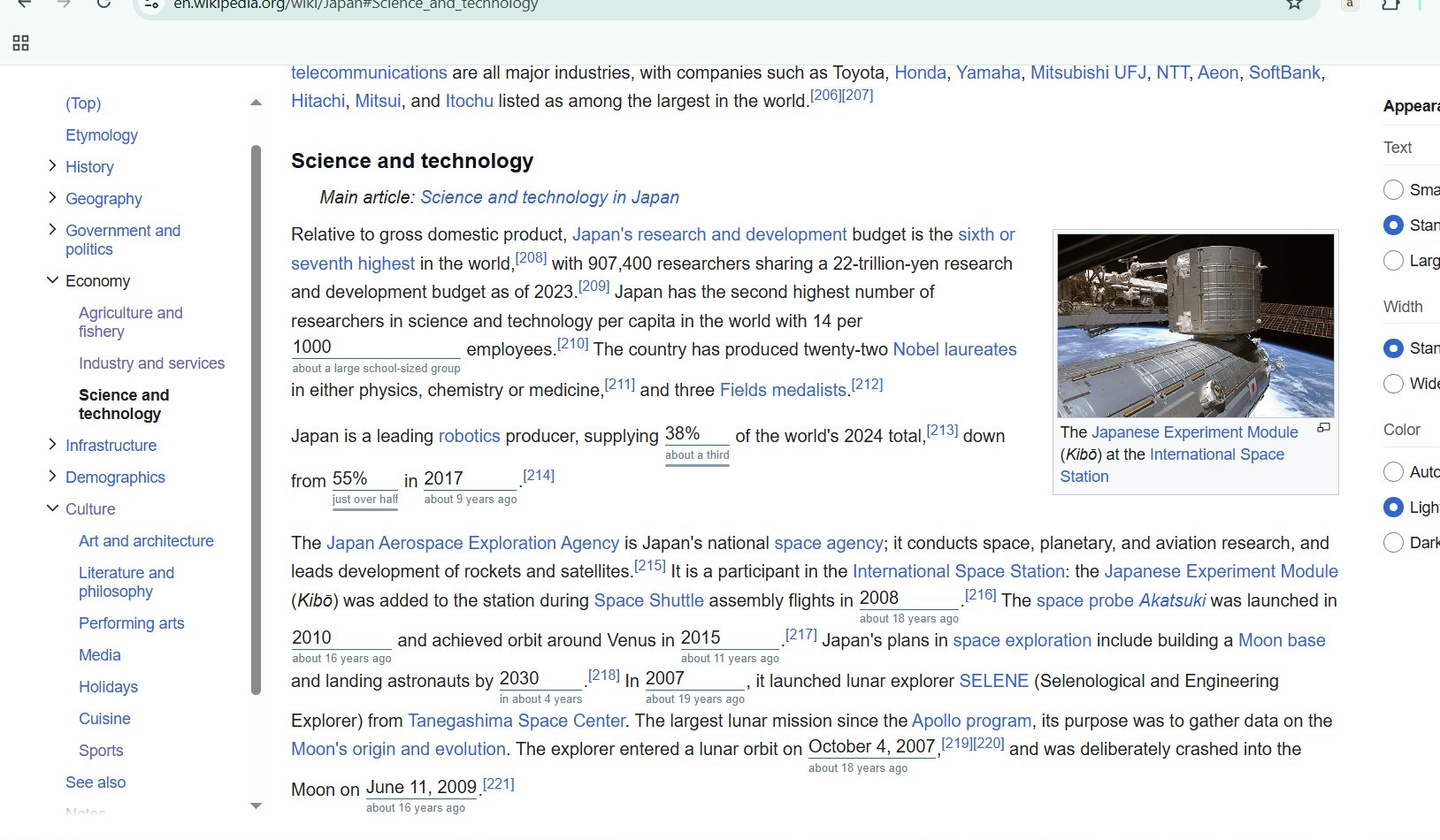The width and height of the screenshot is (1440, 840).
Task: Click the sidebar scroll-up arrow
Action: point(257,103)
